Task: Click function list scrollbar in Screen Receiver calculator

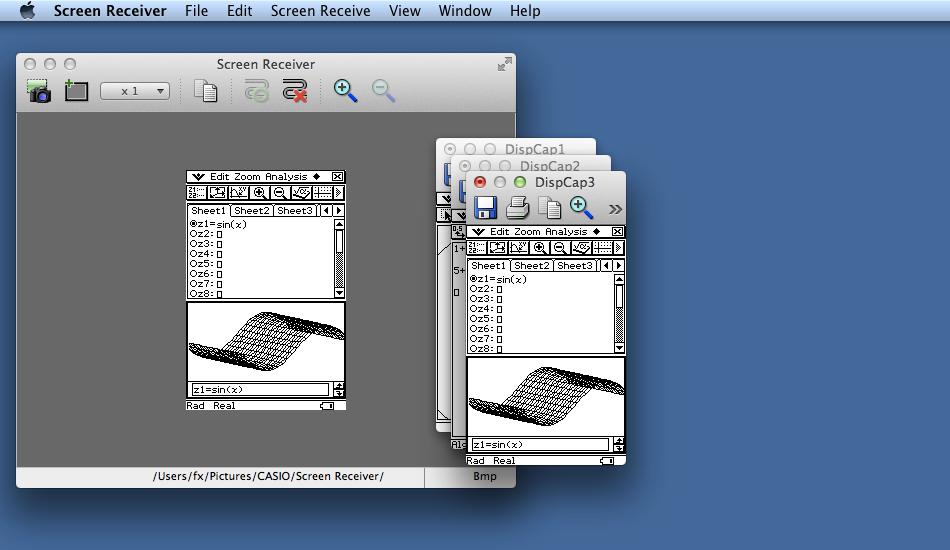Action: (x=339, y=259)
